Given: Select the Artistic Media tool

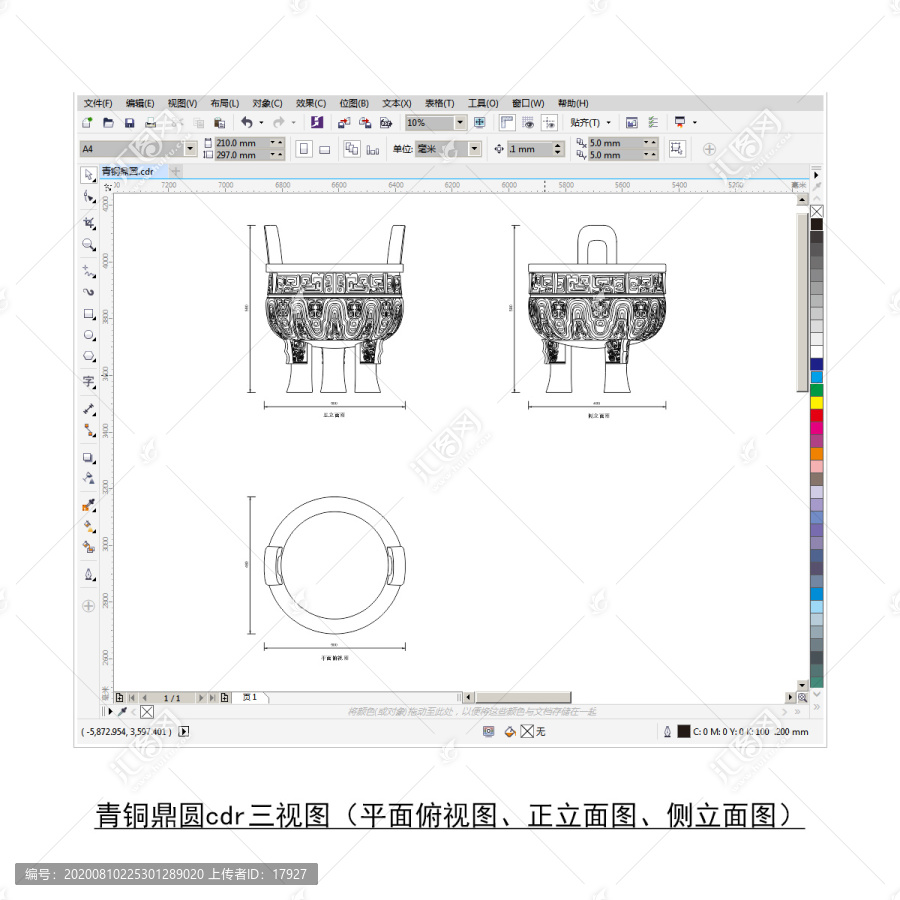Looking at the screenshot, I should (x=88, y=292).
